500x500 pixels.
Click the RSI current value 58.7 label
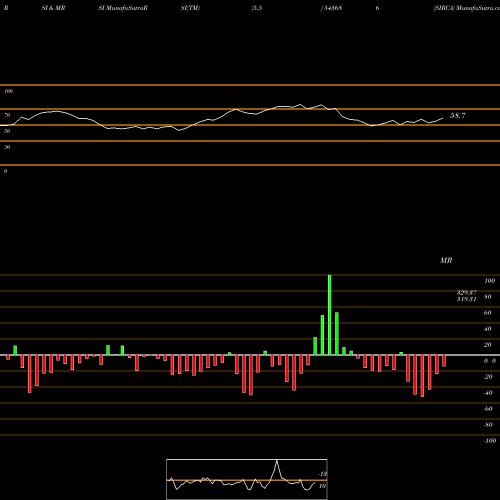click(x=458, y=116)
